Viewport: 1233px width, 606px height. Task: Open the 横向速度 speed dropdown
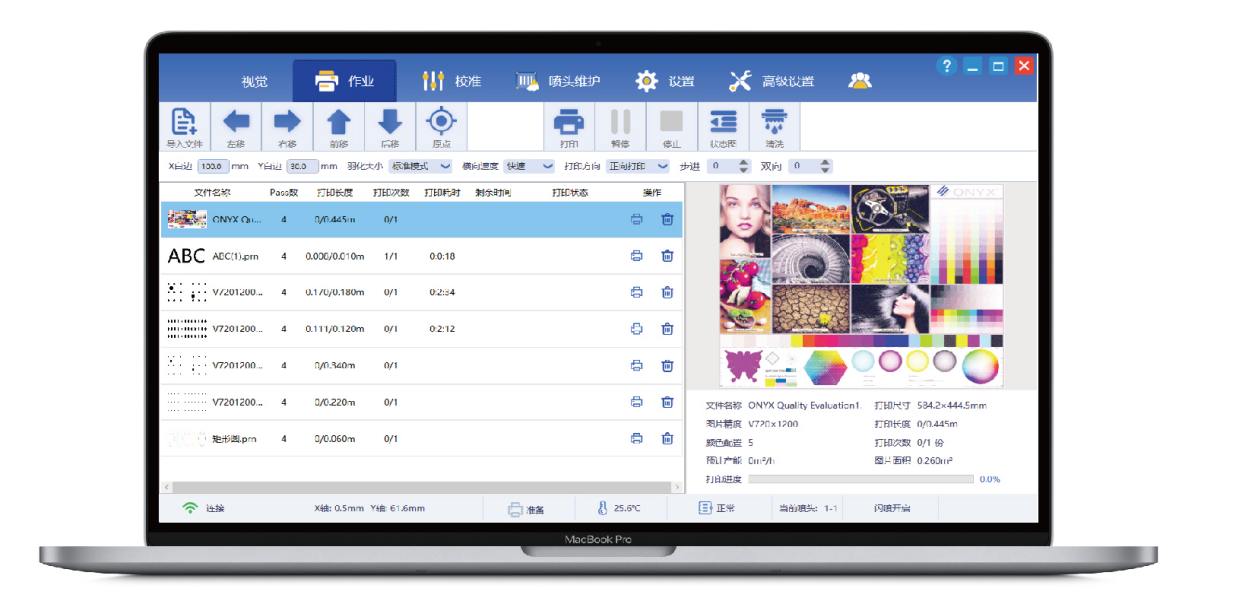pyautogui.click(x=530, y=166)
